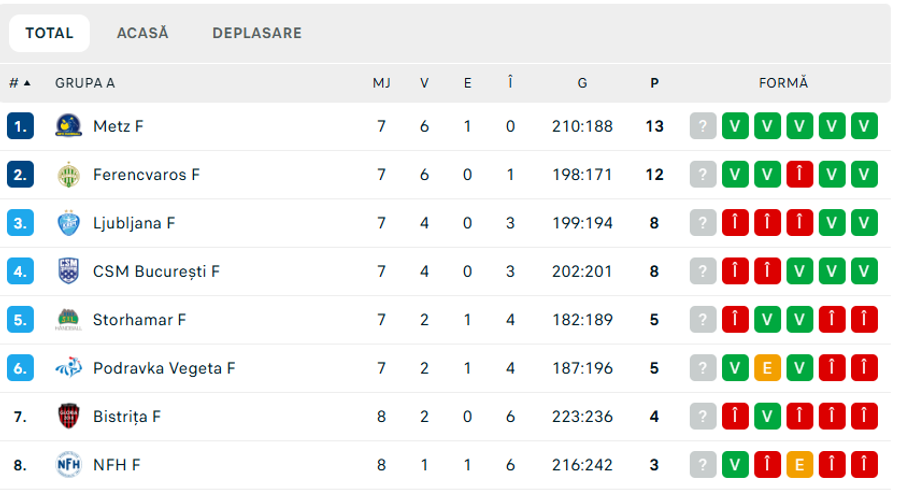Click the Ferencvaros F club crest
The height and width of the screenshot is (498, 900).
point(68,174)
